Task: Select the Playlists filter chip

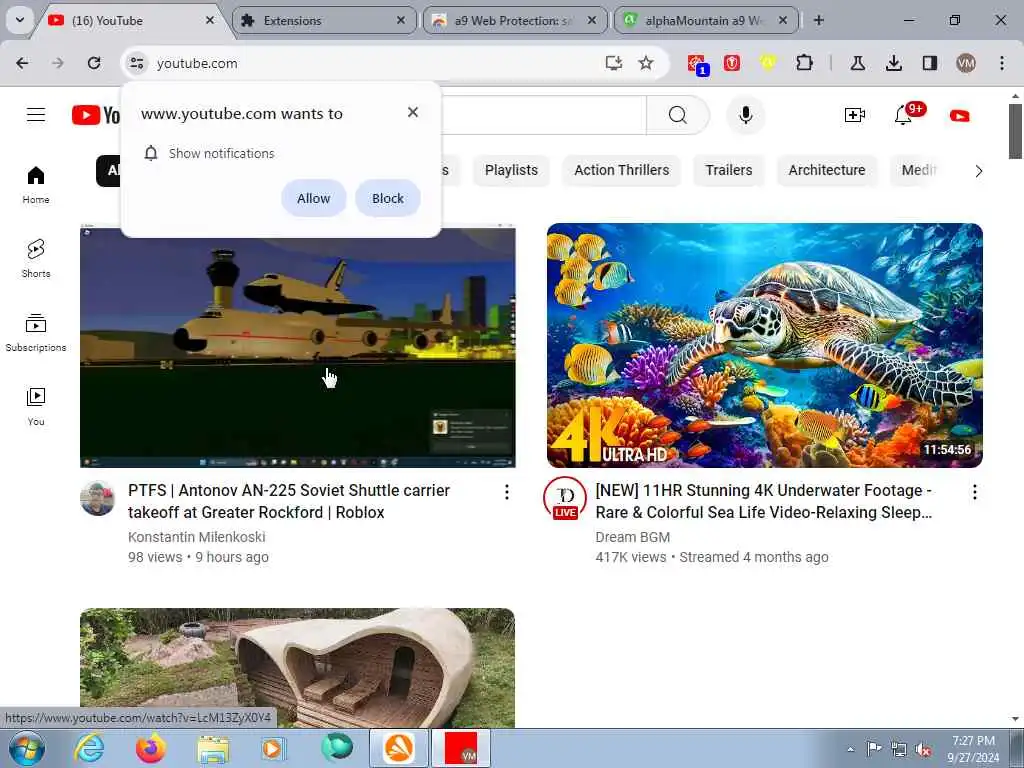Action: click(x=511, y=170)
